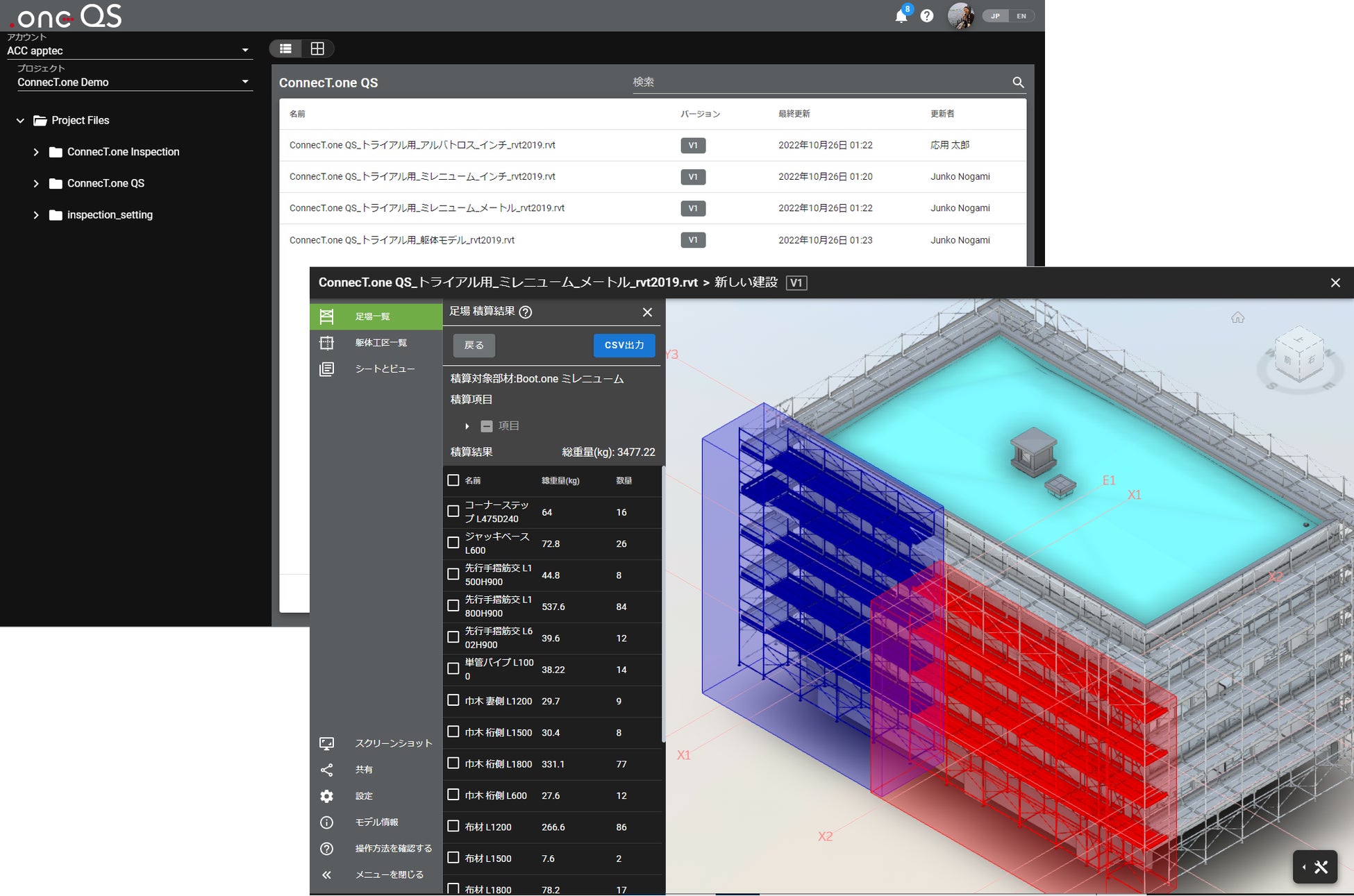This screenshot has width=1354, height=896.
Task: Select 躯体工区一覧 menu item
Action: [x=381, y=343]
